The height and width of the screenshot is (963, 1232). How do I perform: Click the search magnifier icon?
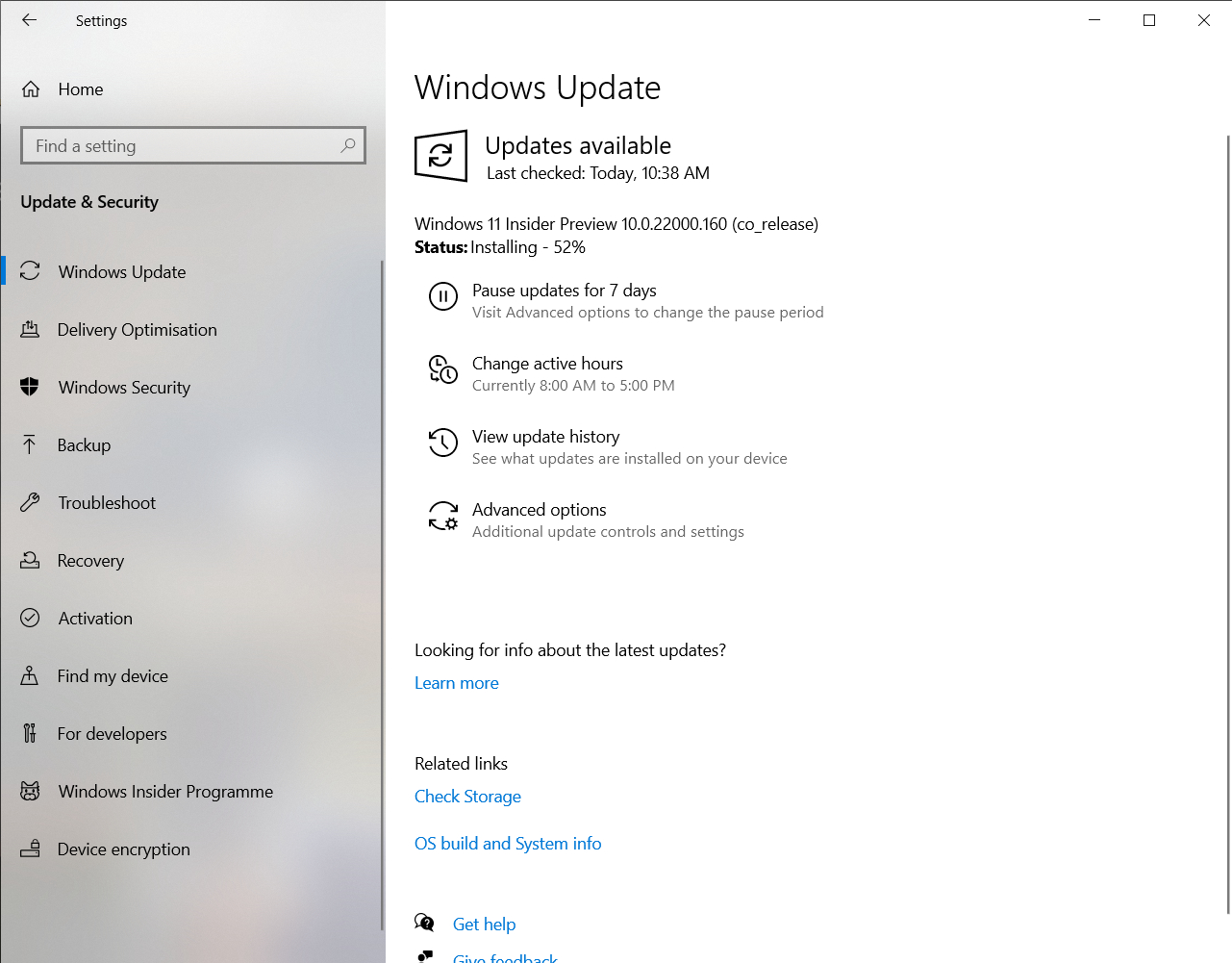coord(348,145)
